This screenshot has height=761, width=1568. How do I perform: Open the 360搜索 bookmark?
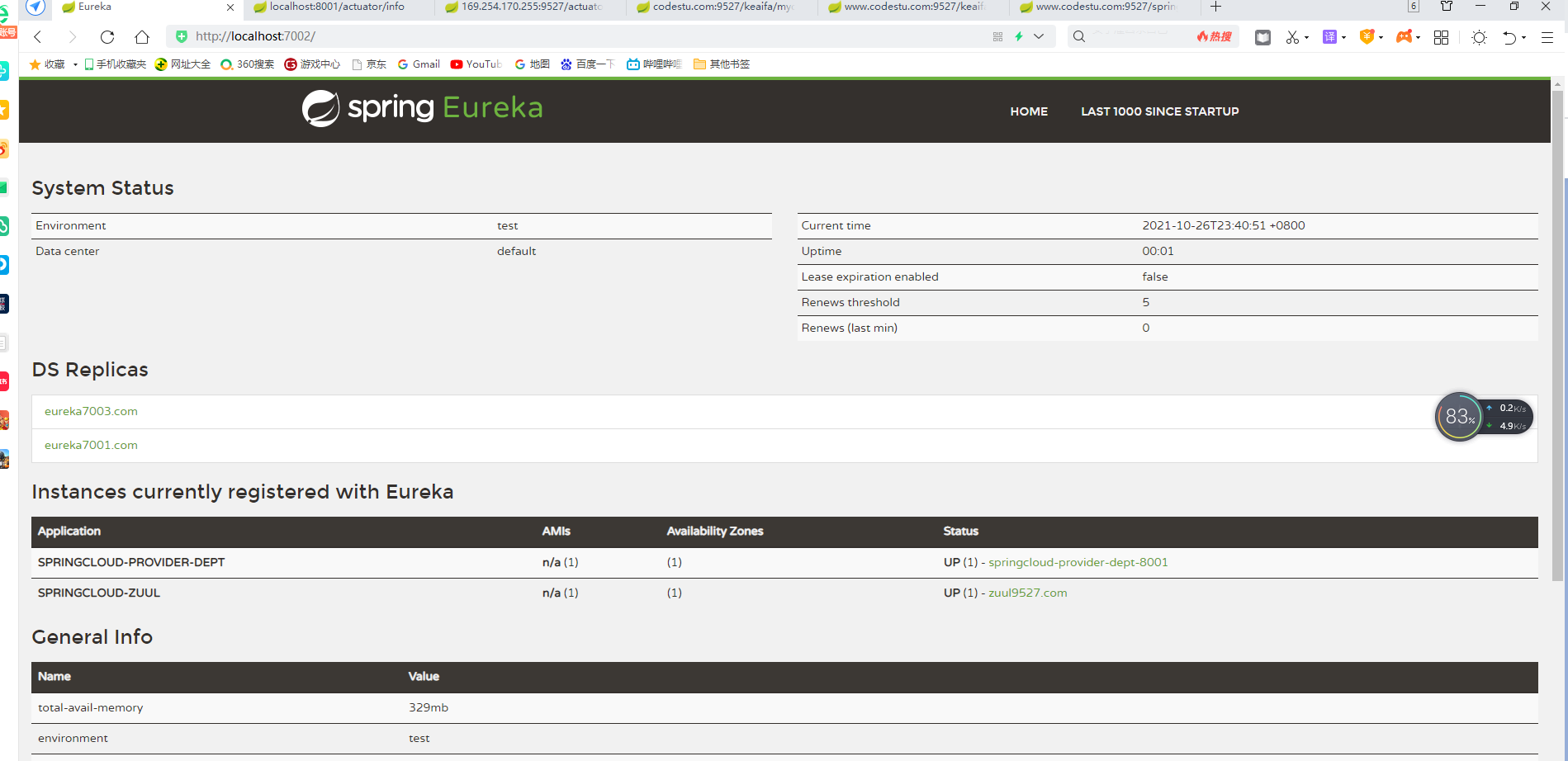coord(247,64)
